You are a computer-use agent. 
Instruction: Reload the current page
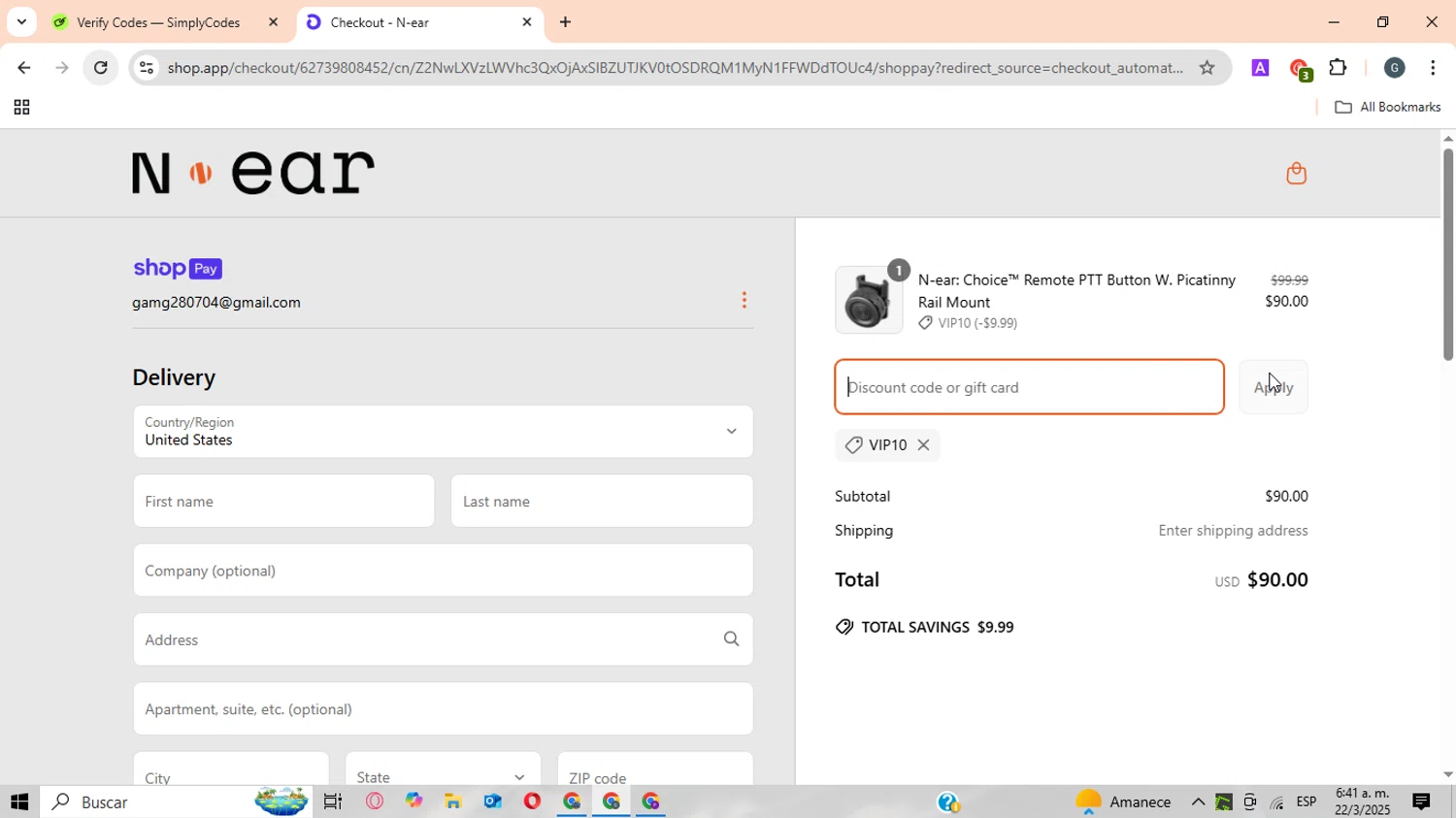[101, 68]
